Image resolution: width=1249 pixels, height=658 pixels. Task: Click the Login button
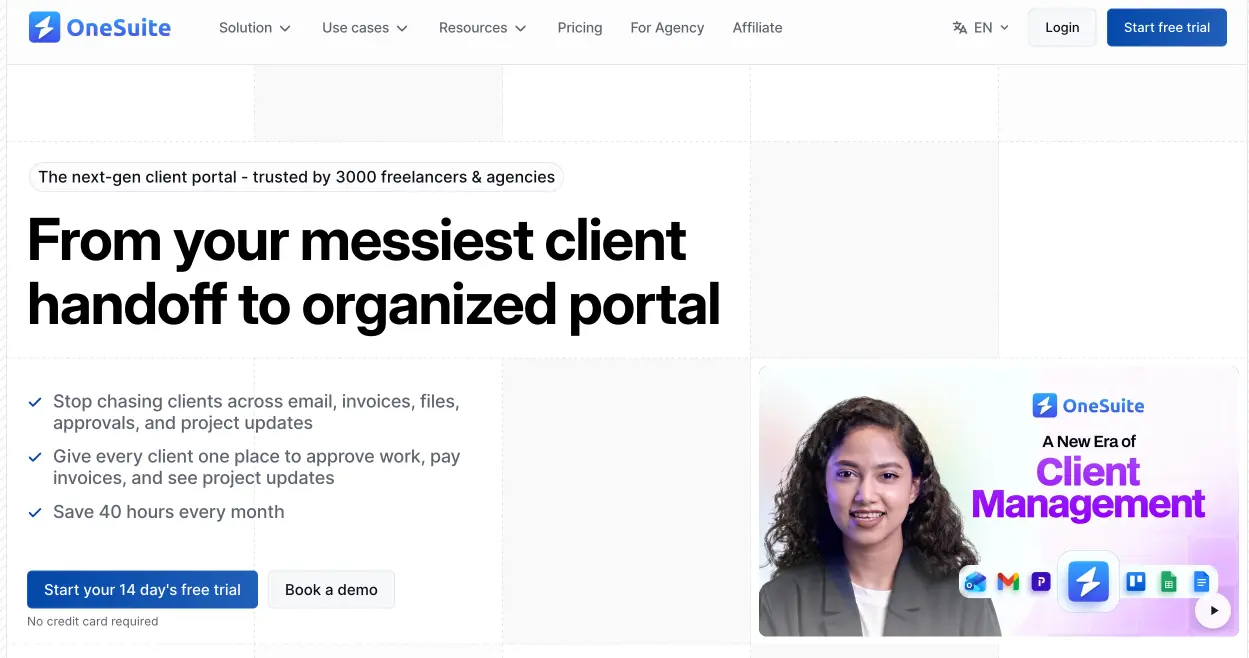pos(1062,28)
